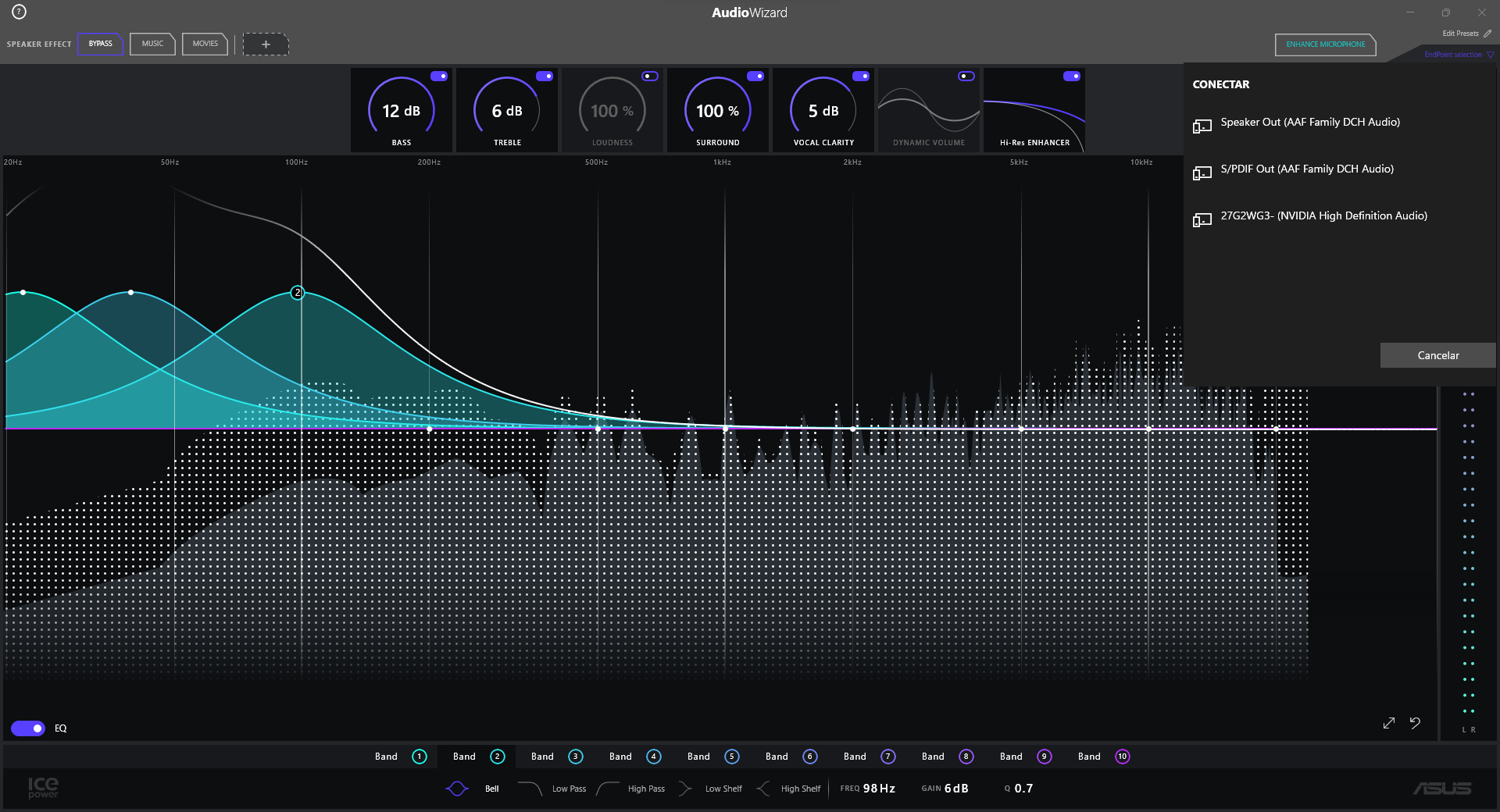Select Band 7 circle icon
Image resolution: width=1500 pixels, height=812 pixels.
tap(888, 757)
